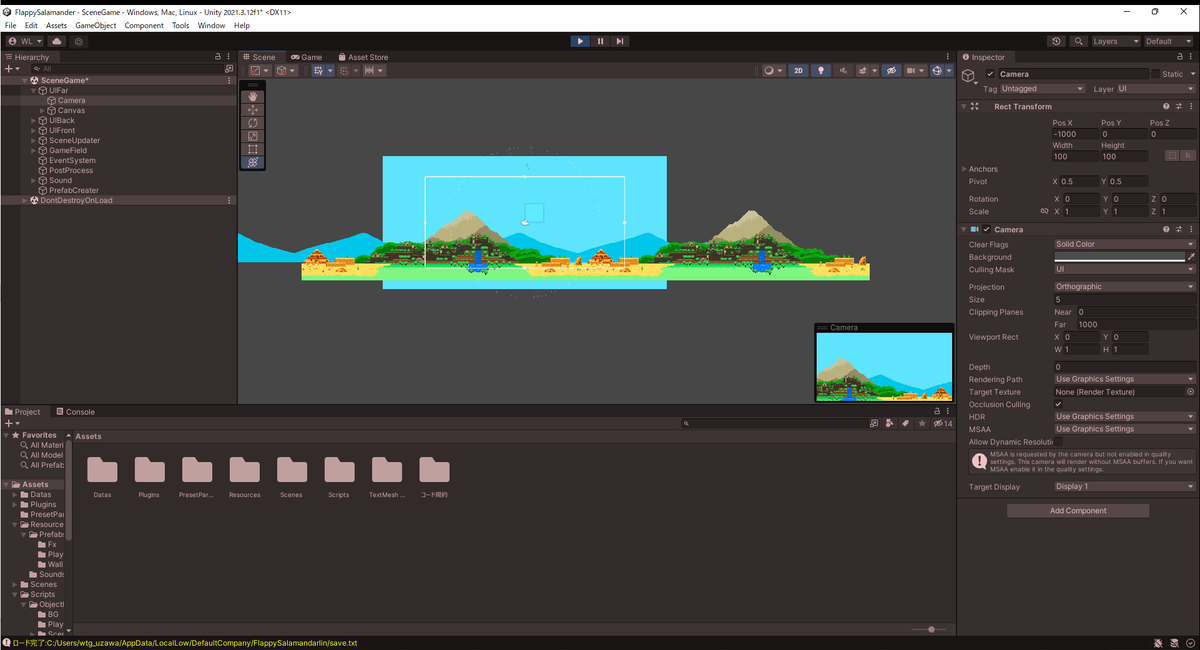
Task: Lock the Hierarchy panel
Action: click(218, 57)
